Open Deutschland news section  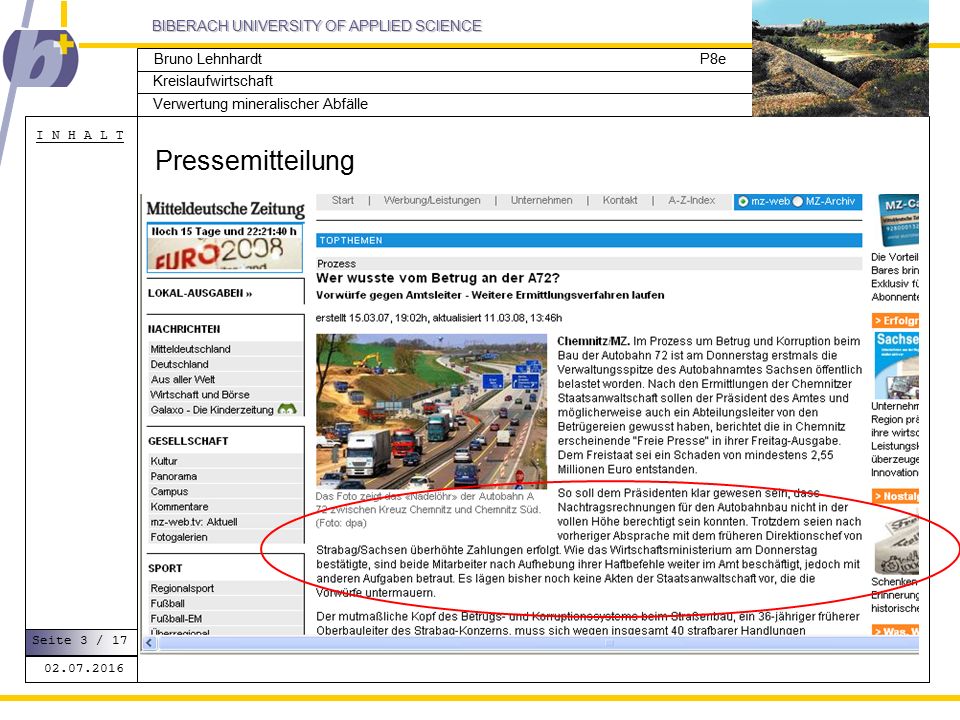(x=179, y=364)
